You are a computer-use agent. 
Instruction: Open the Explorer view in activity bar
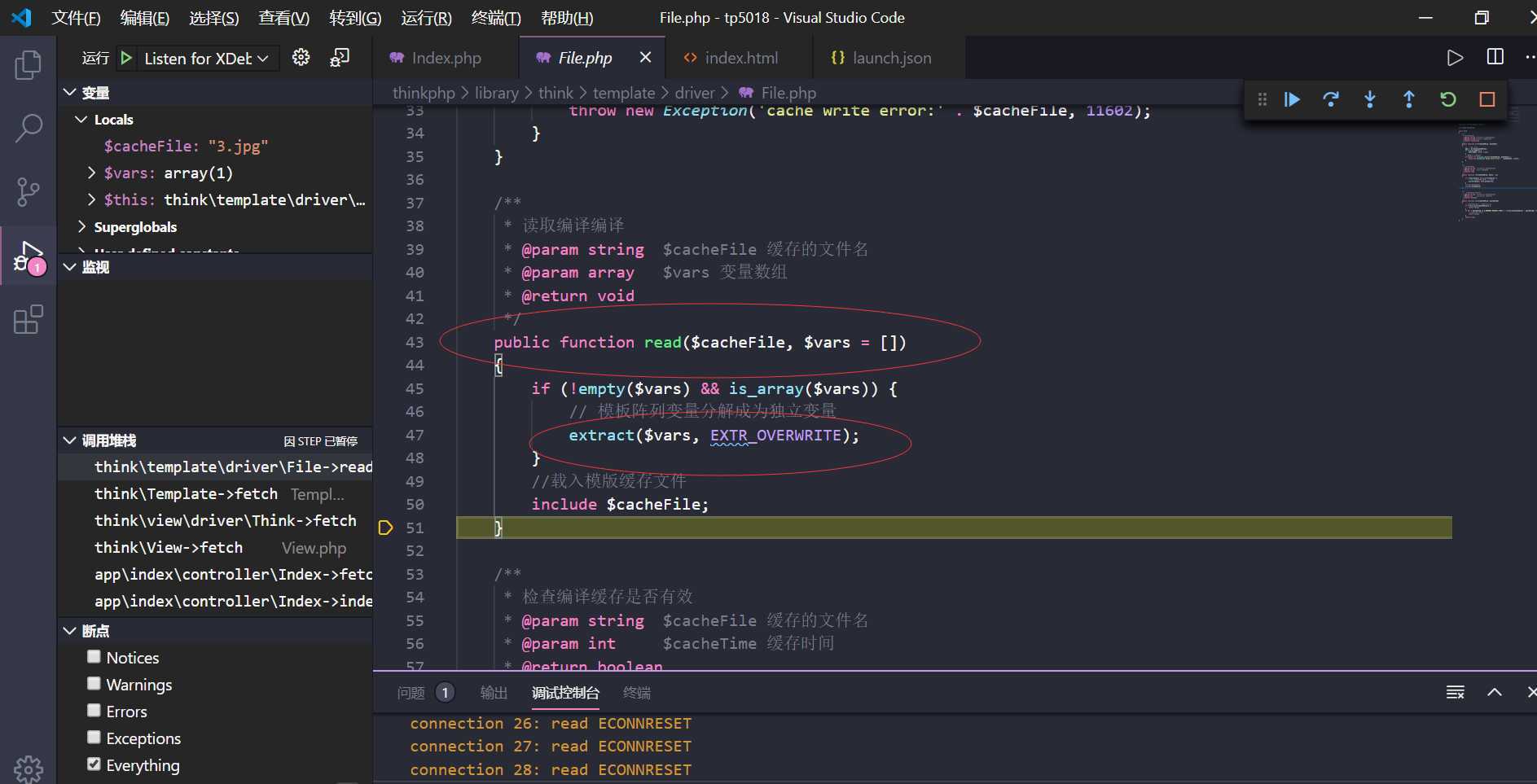[x=29, y=65]
